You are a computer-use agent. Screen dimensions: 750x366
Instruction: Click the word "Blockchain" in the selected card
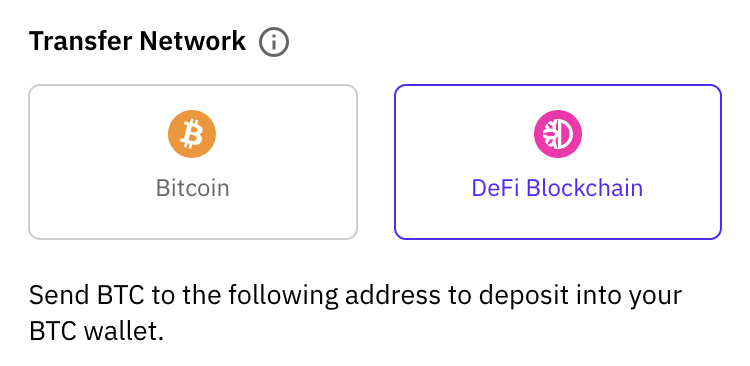click(585, 188)
